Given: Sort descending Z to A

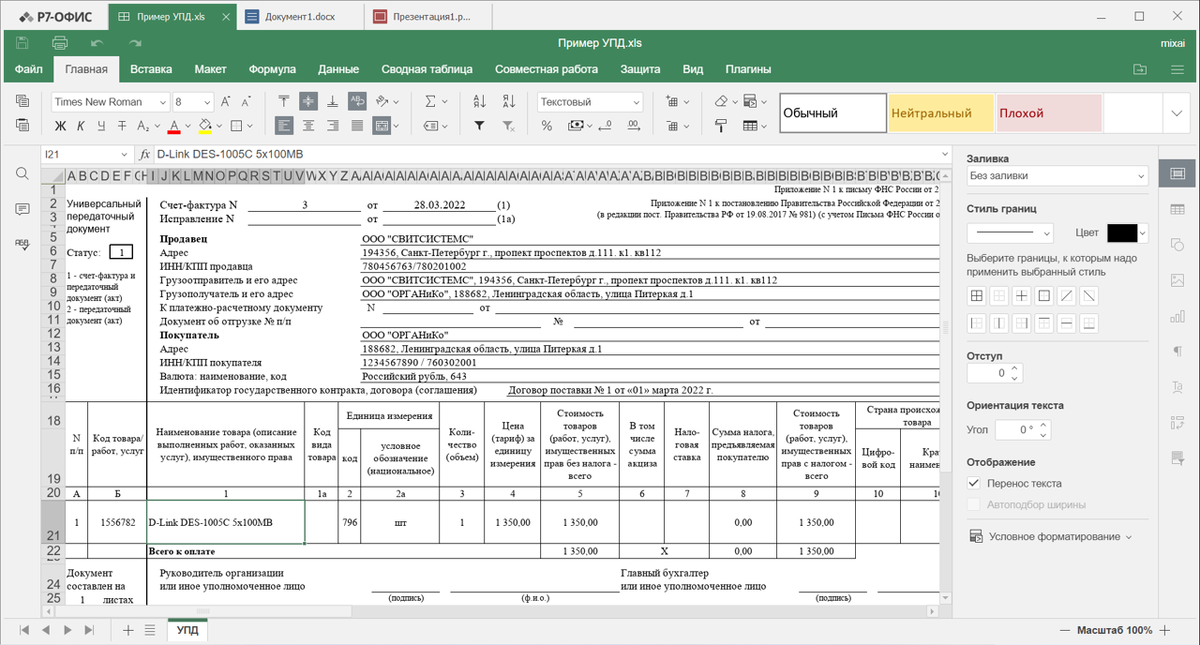Looking at the screenshot, I should tap(507, 102).
